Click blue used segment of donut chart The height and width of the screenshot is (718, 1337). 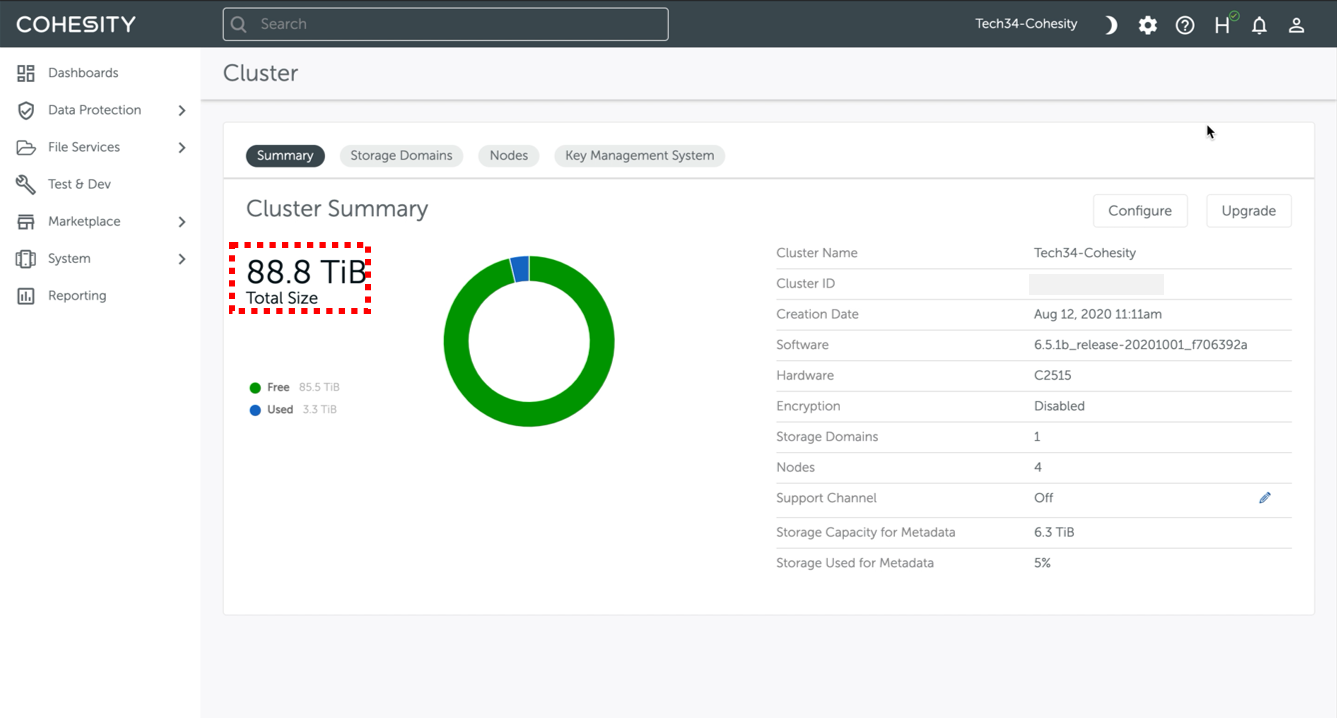coord(520,268)
